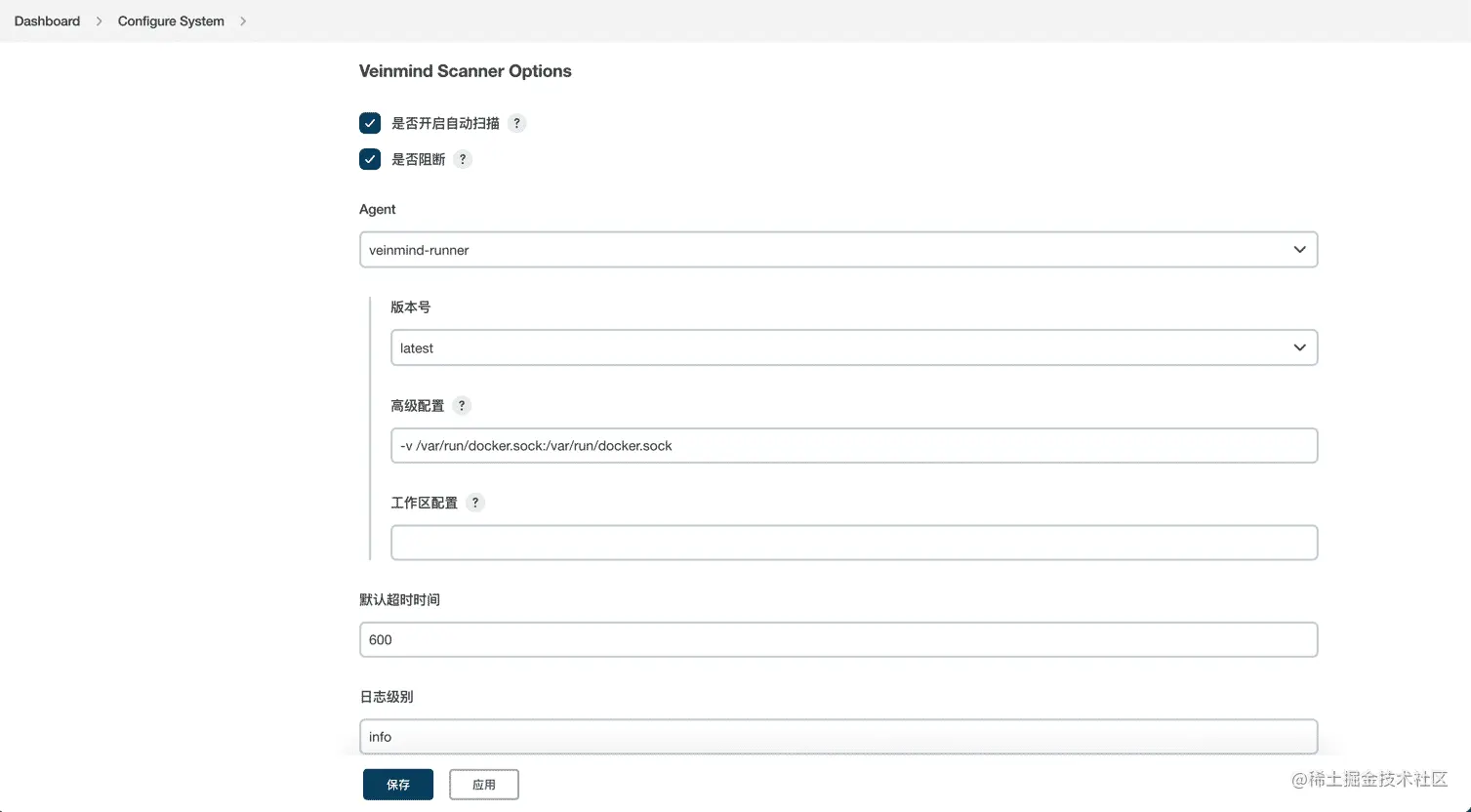Image resolution: width=1471 pixels, height=812 pixels.
Task: Click the 日志级别 field containing info
Action: (x=838, y=737)
